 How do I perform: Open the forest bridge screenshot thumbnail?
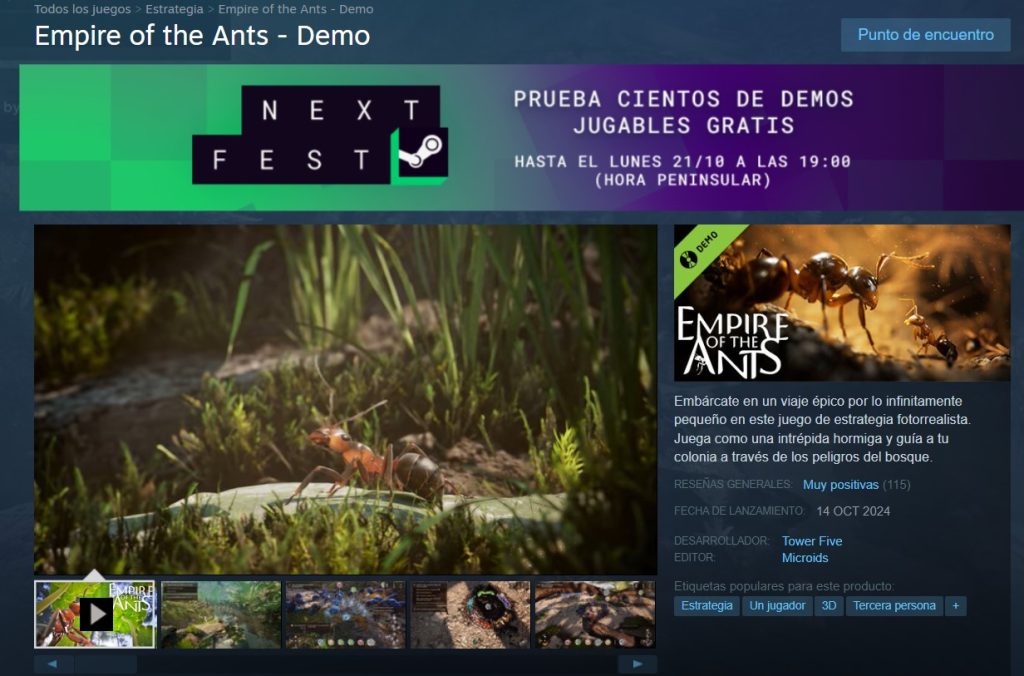(x=219, y=613)
